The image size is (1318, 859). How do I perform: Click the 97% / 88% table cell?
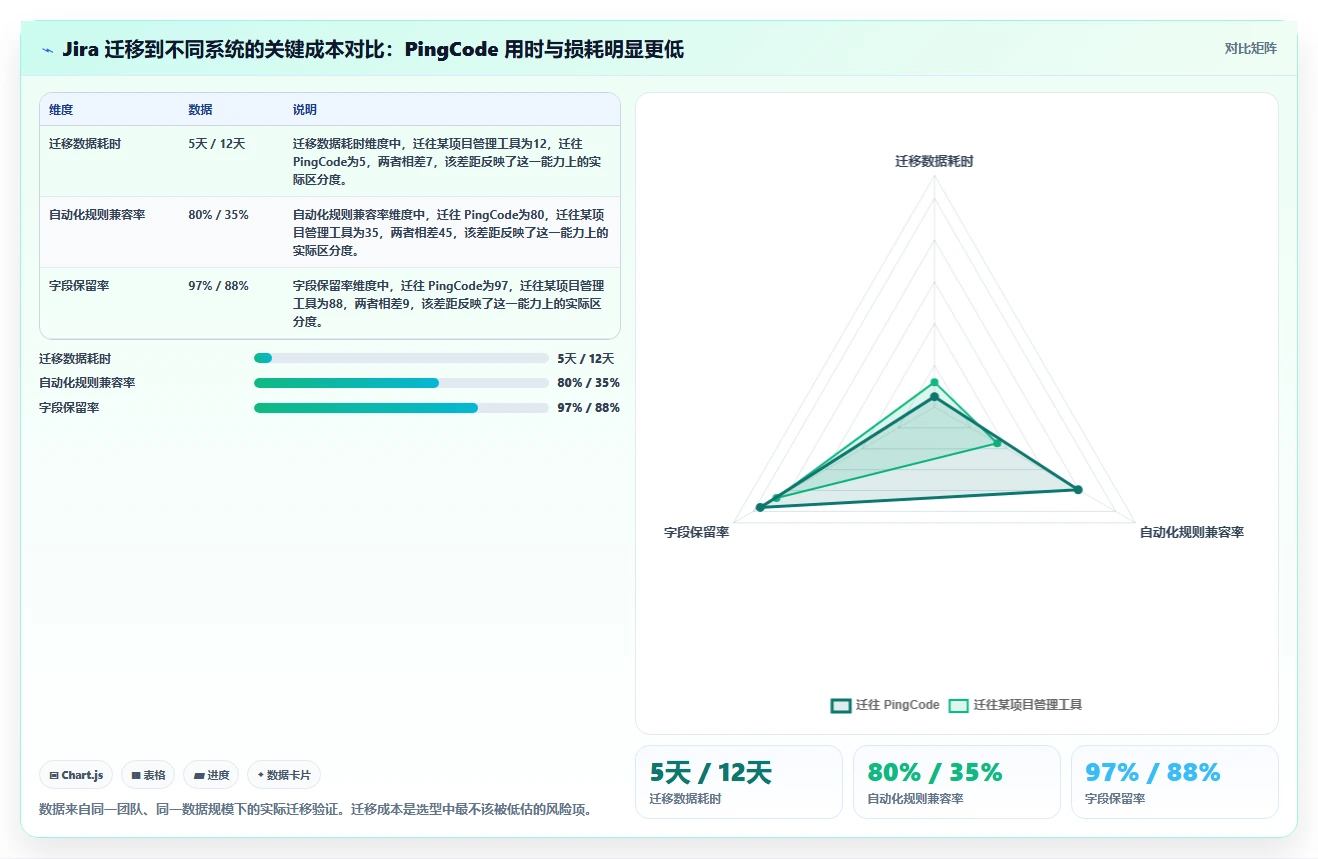click(x=218, y=286)
